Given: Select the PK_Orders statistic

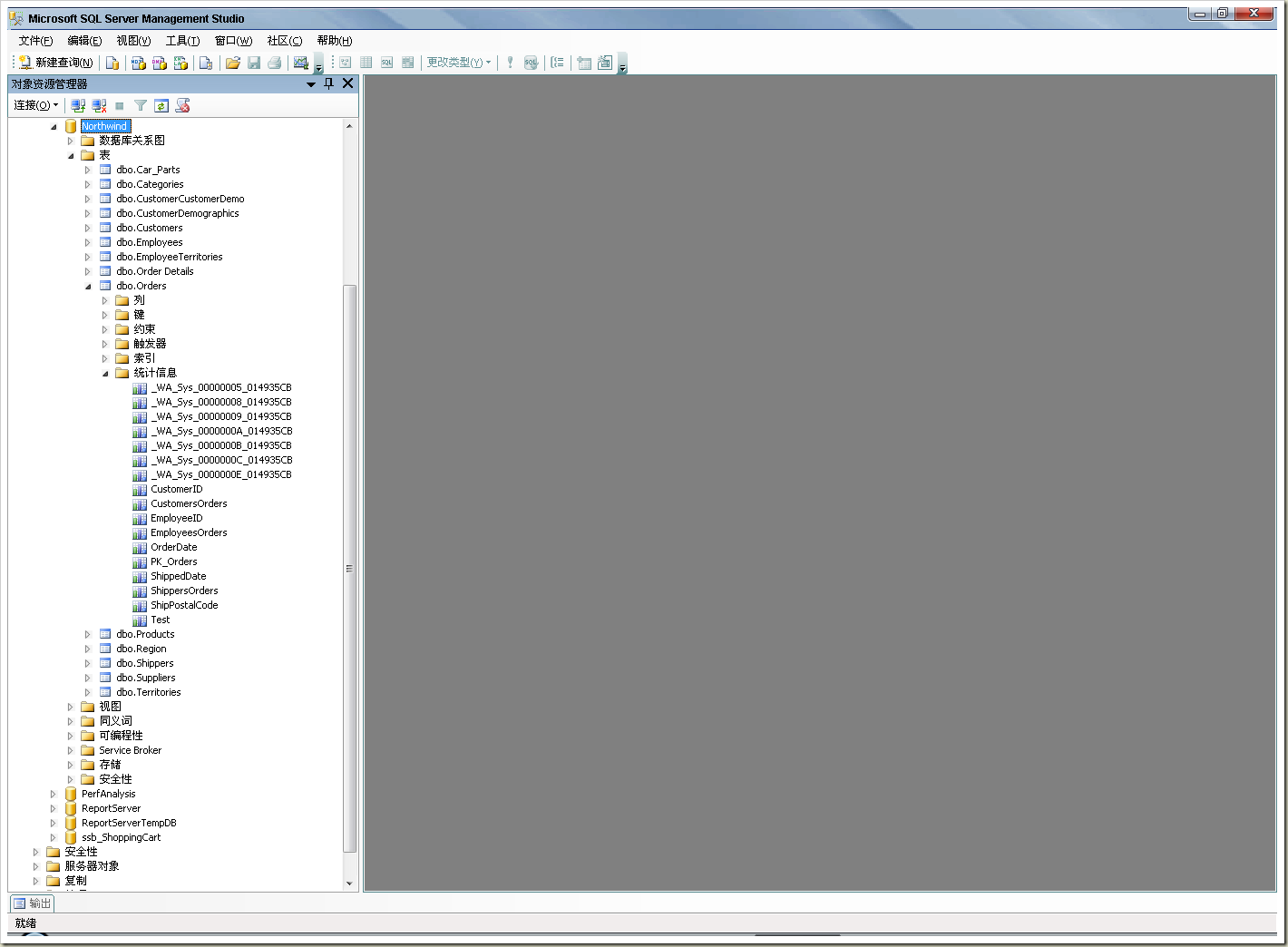Looking at the screenshot, I should (173, 561).
